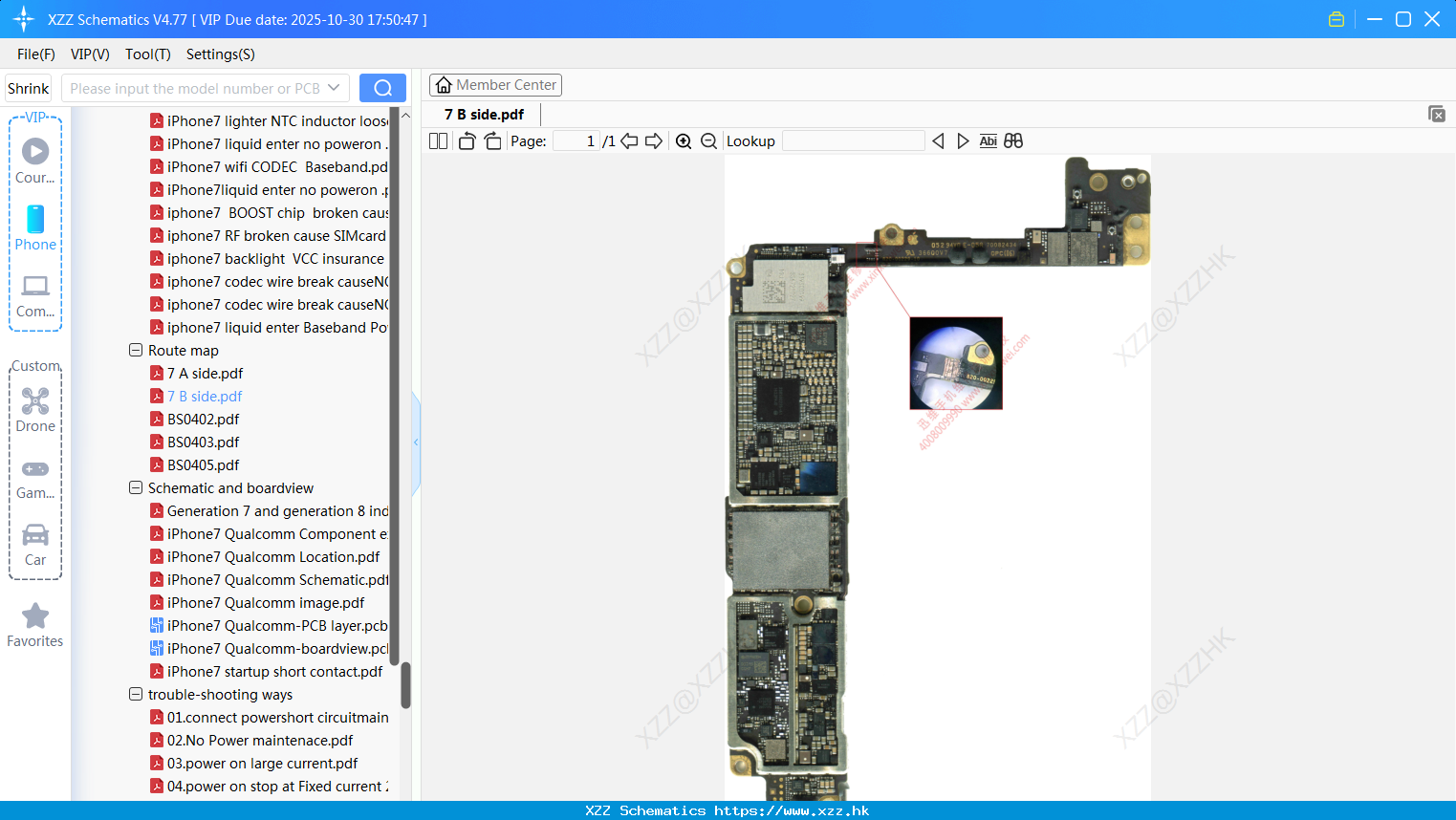The height and width of the screenshot is (820, 1456).
Task: Collapse the Route map tree node
Action: 136,350
